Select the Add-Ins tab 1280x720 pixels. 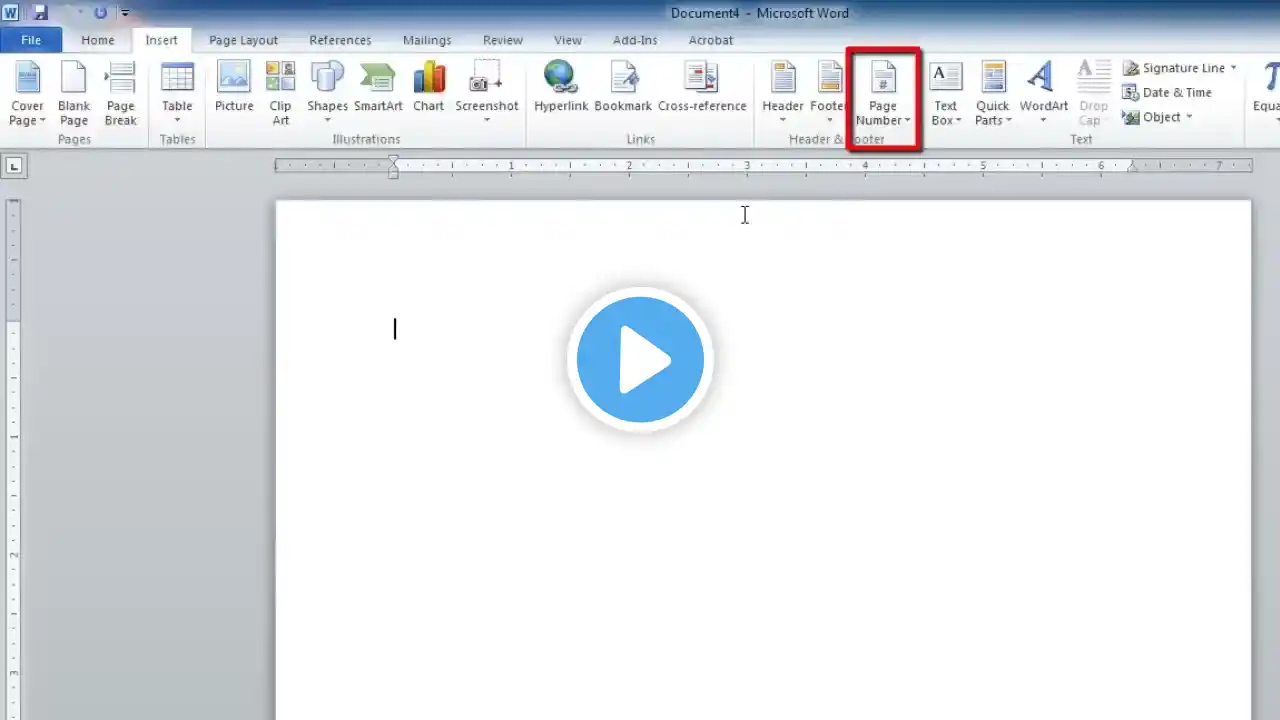(x=635, y=40)
